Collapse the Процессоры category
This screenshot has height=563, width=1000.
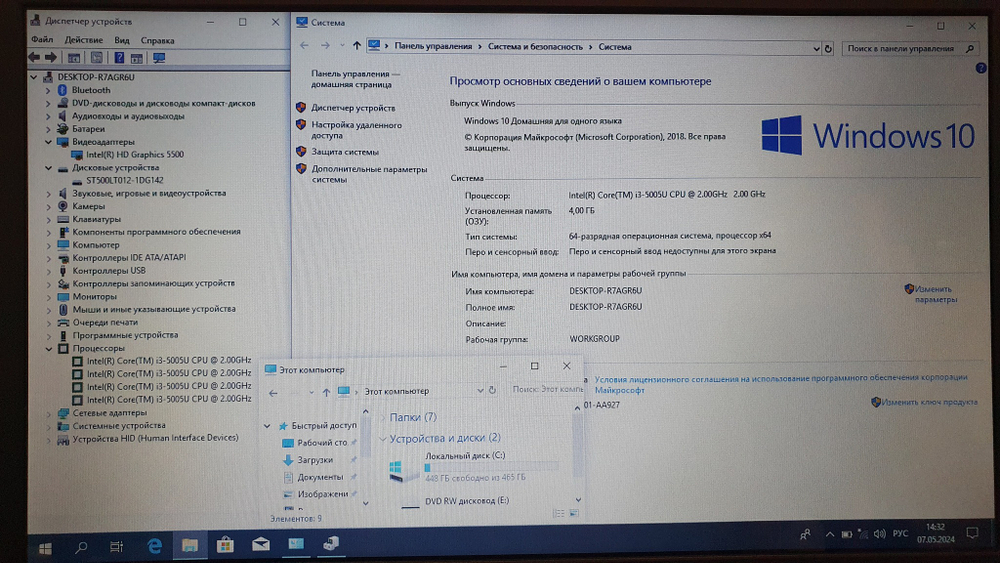[48, 348]
